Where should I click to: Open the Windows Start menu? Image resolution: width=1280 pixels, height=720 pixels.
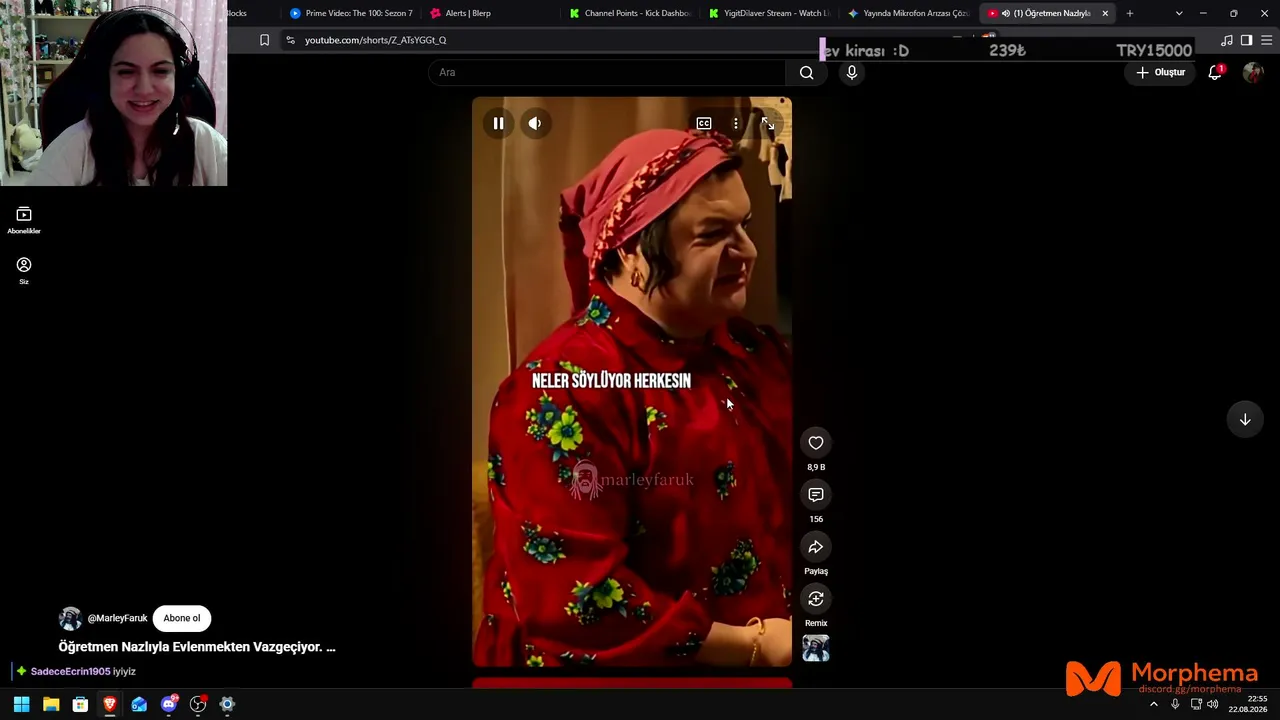[21, 704]
